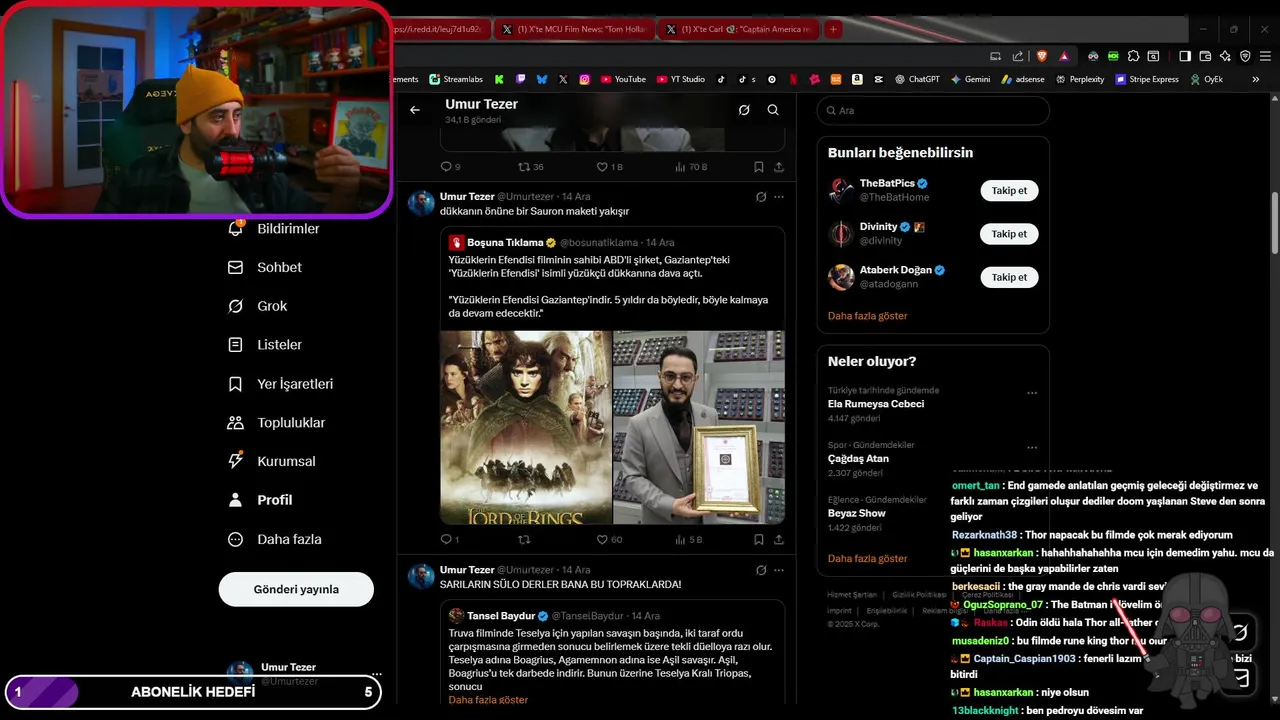The height and width of the screenshot is (720, 1280).
Task: Repost the tweet showing 36 reposts
Action: pos(531,167)
